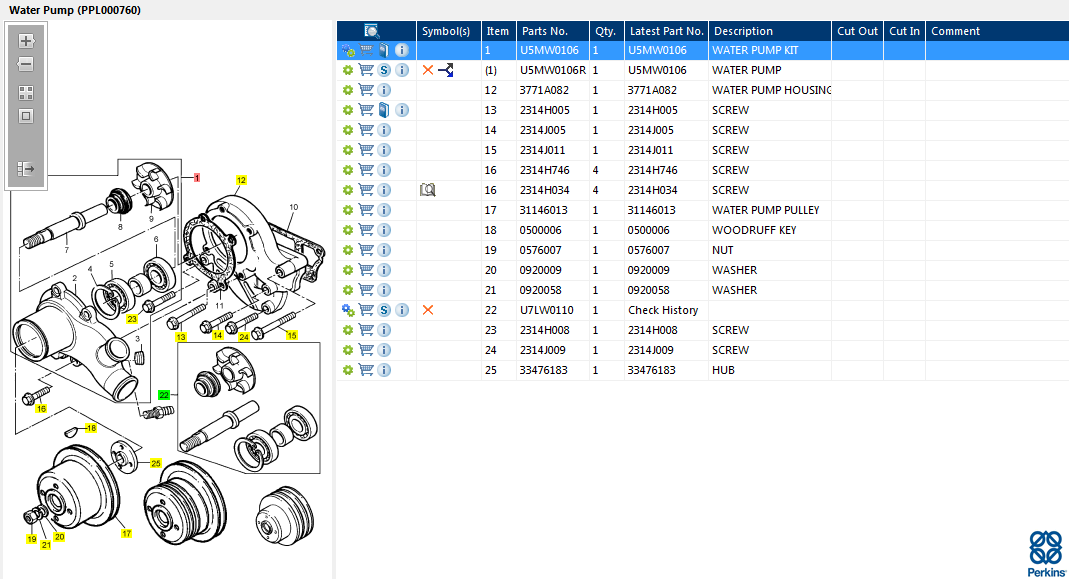Click the gear icon on the 2314J011 row

348,150
